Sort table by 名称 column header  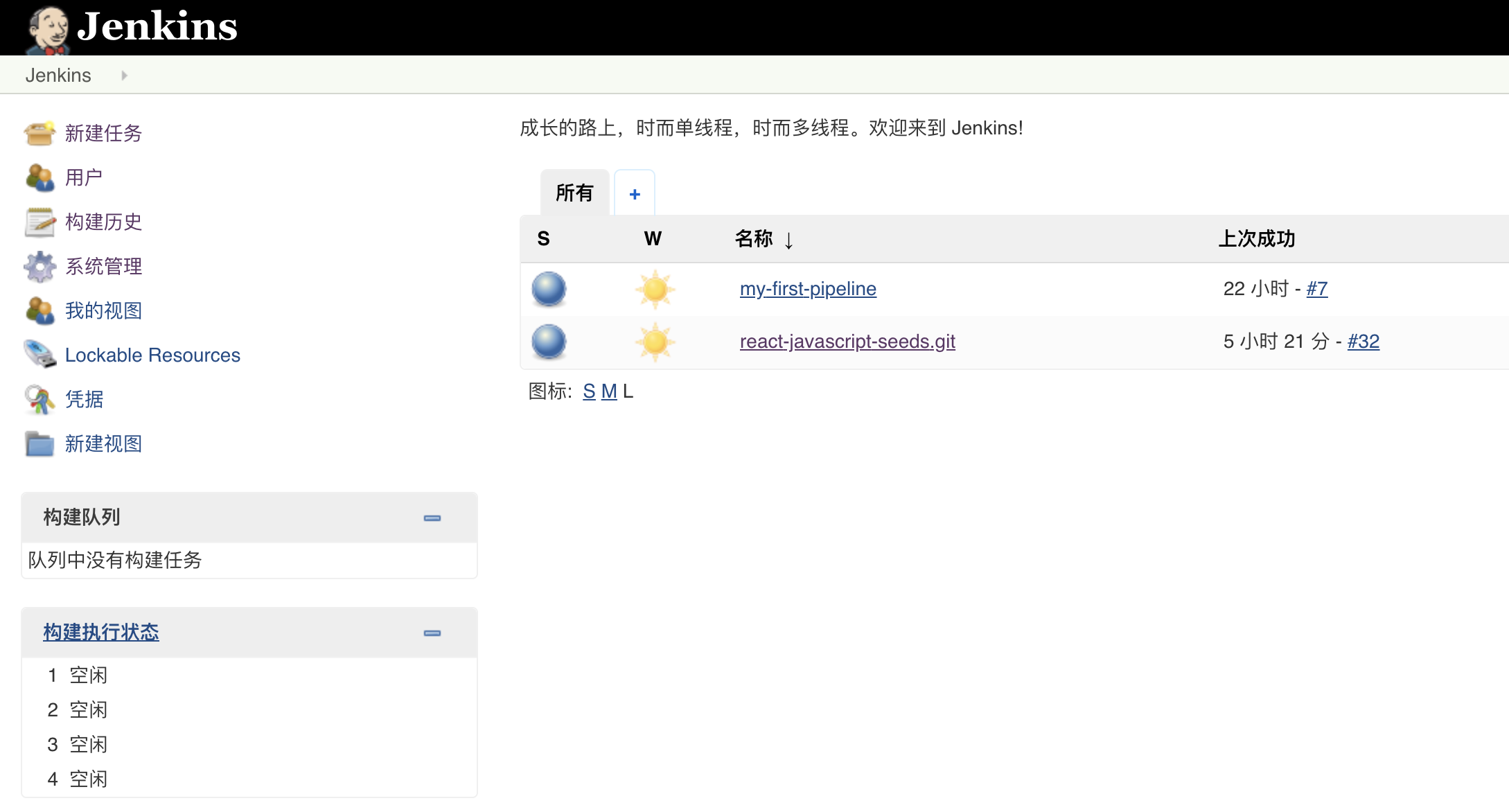754,238
